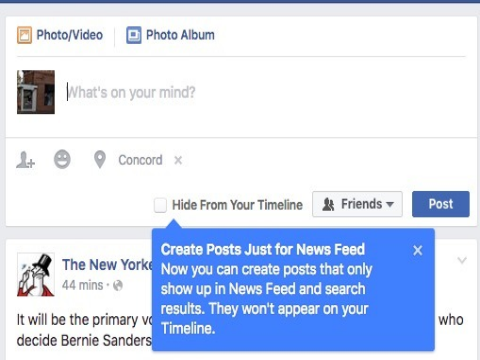Screen dimensions: 480x360
Task: Focus the What's on your mind field
Action: pos(267,92)
